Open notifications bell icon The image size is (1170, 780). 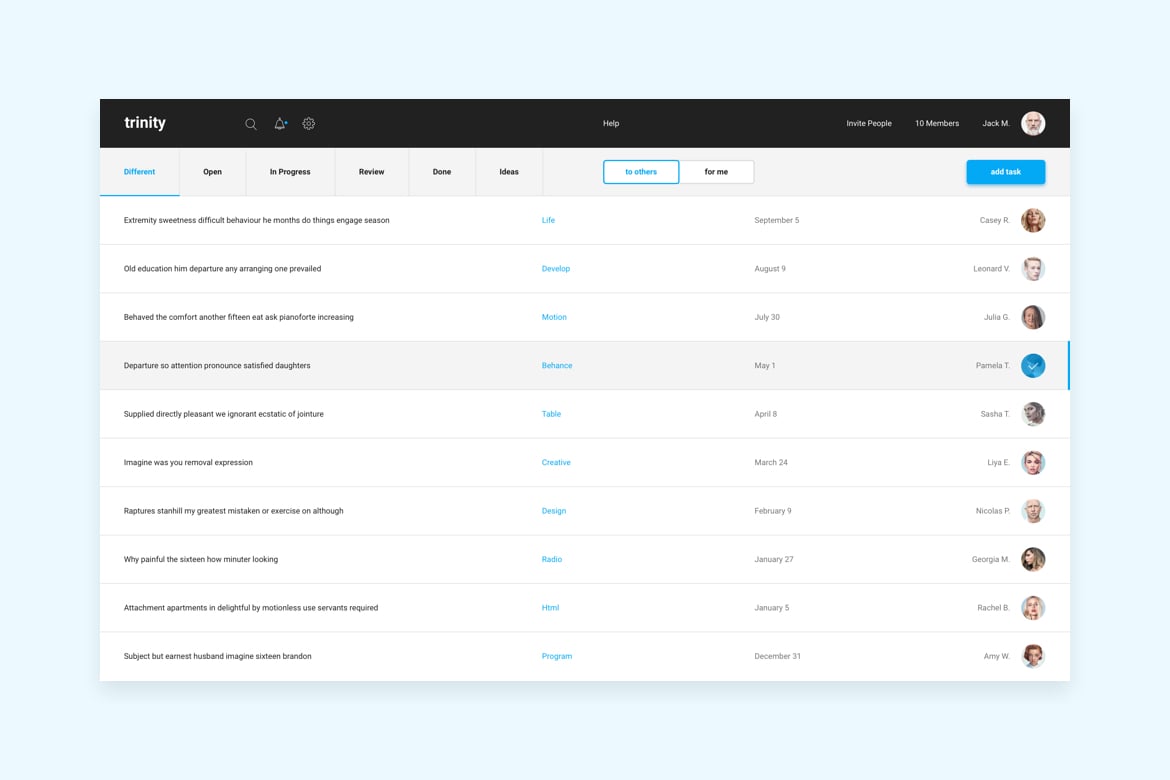(x=280, y=124)
